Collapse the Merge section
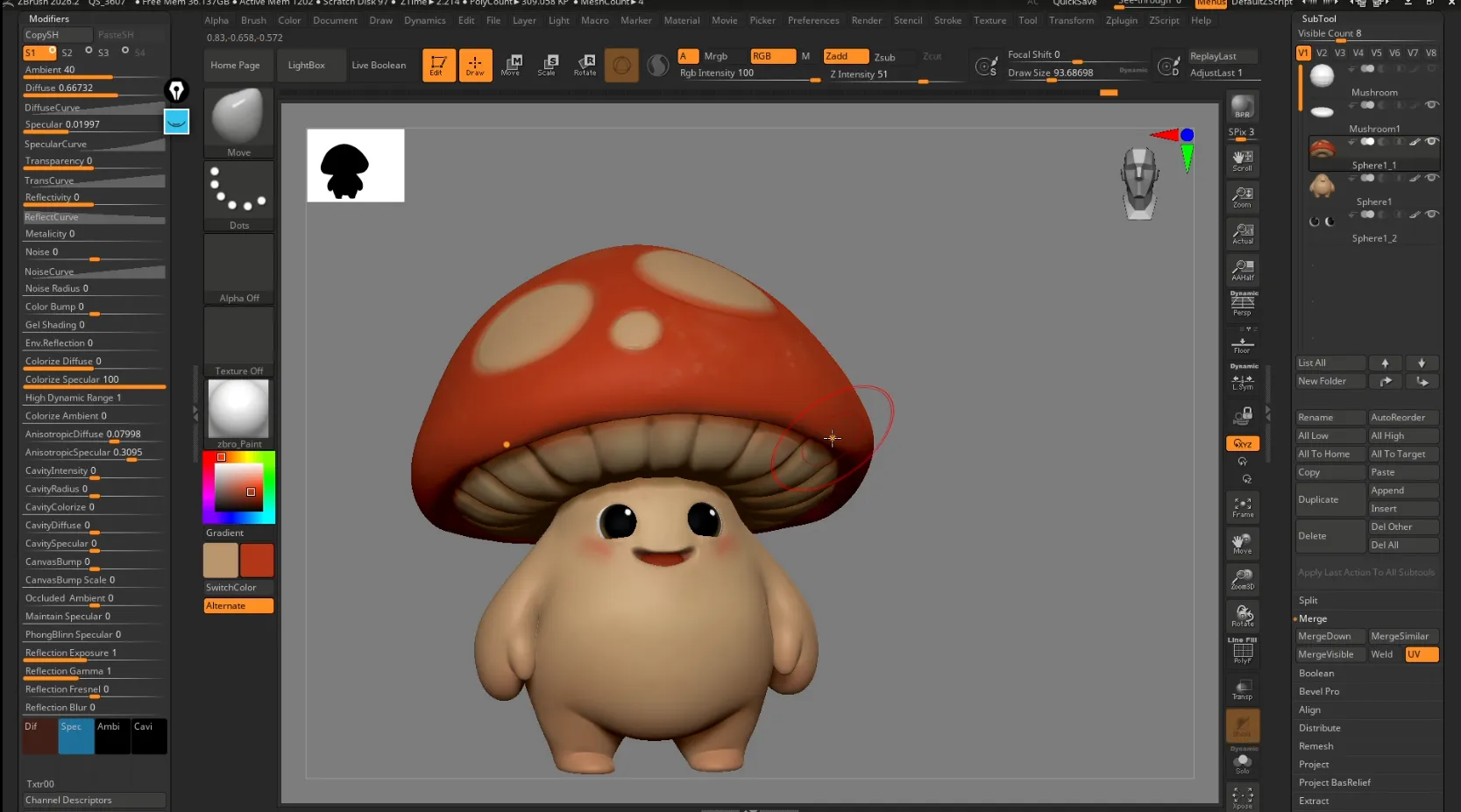Screen dimensions: 1461x812 click(1313, 618)
